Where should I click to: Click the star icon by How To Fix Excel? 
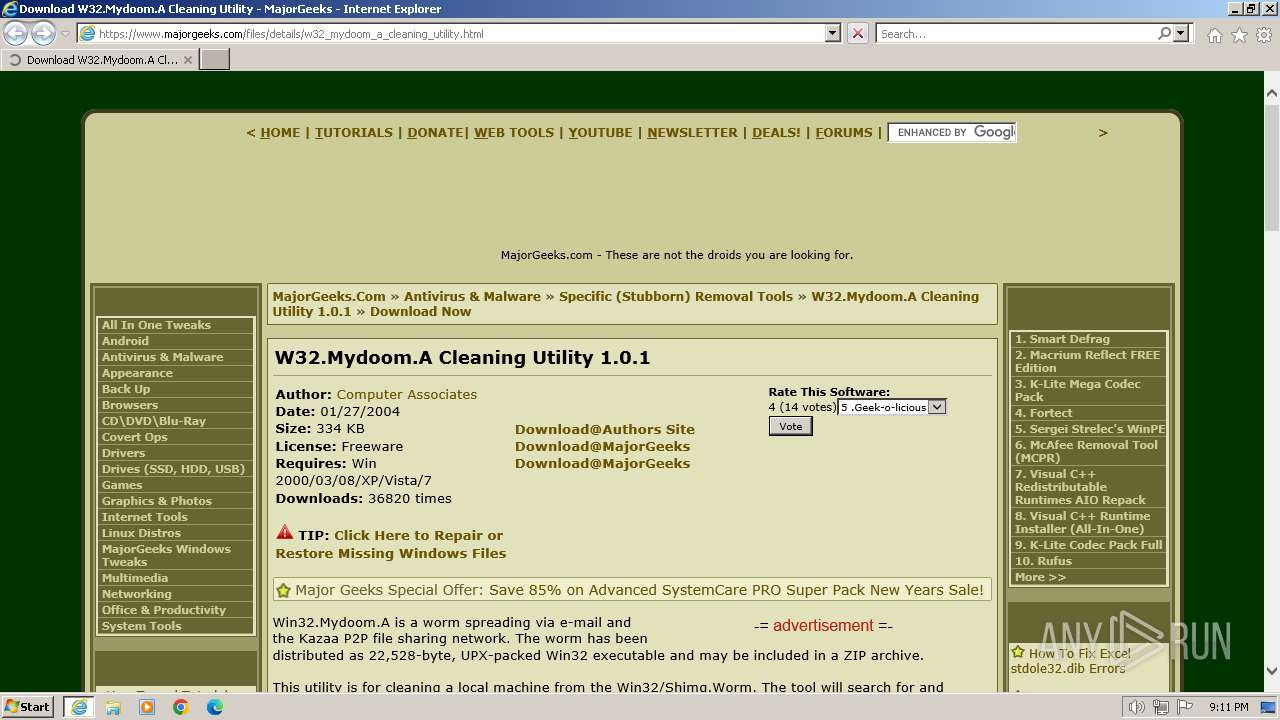point(1018,652)
